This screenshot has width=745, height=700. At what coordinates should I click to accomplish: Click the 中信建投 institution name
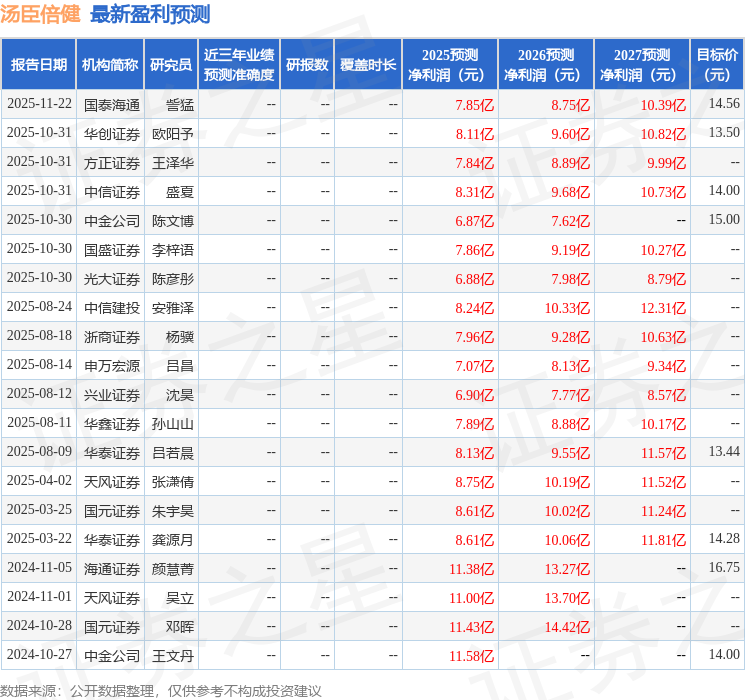(x=112, y=308)
